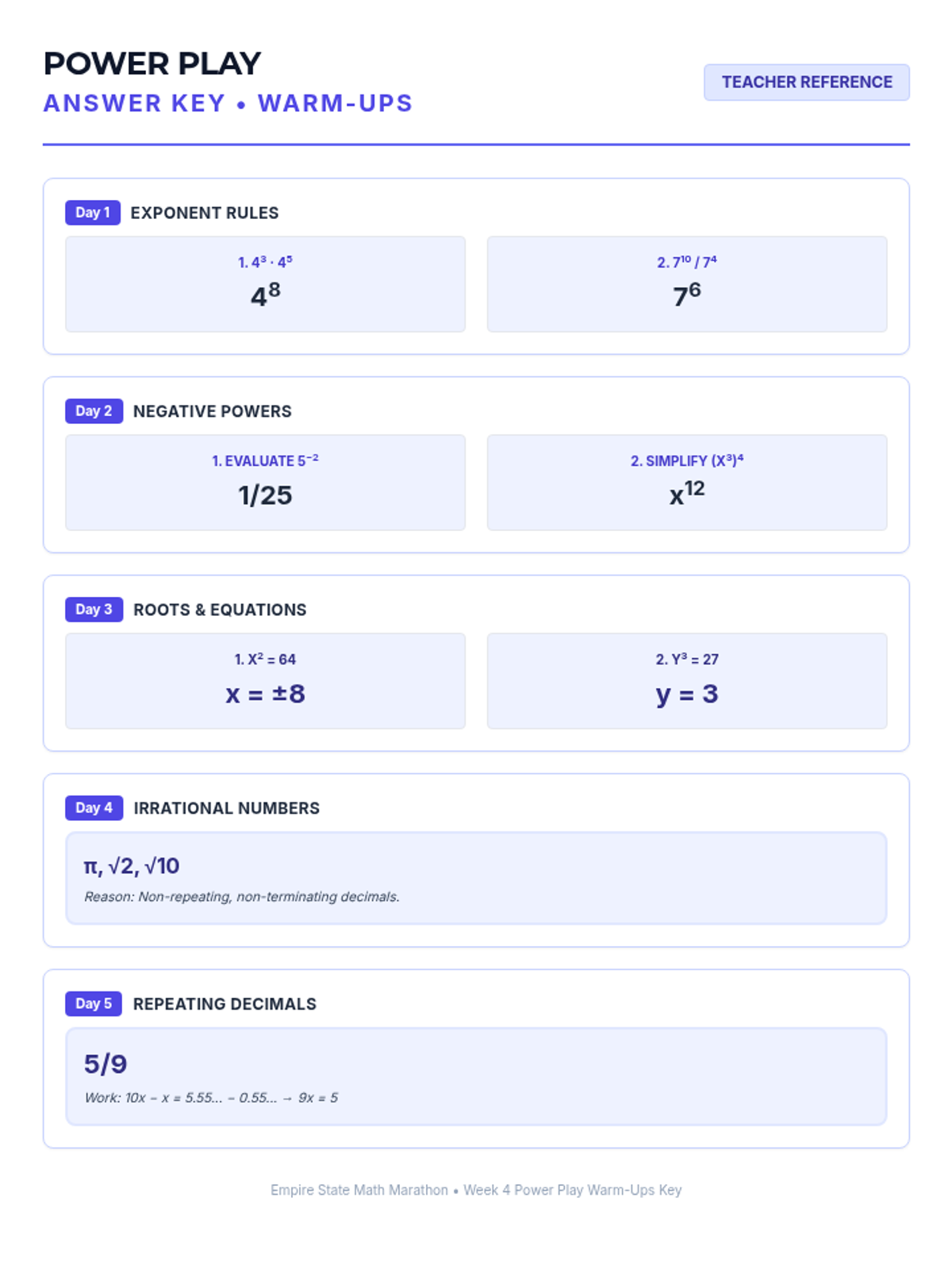Click the Irrational Numbers heading
The width and height of the screenshot is (952, 1270).
point(227,808)
